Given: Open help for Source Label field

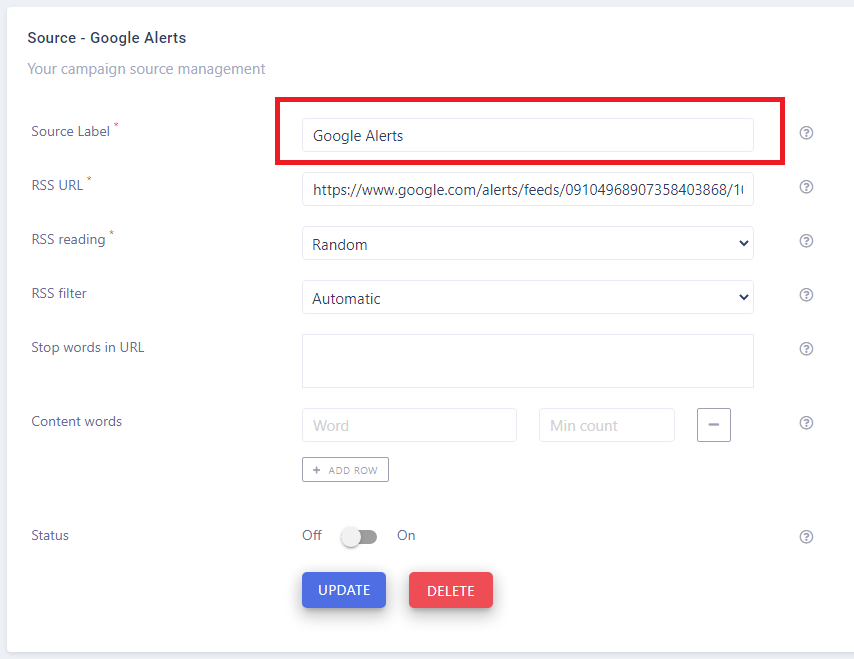Looking at the screenshot, I should tap(806, 133).
